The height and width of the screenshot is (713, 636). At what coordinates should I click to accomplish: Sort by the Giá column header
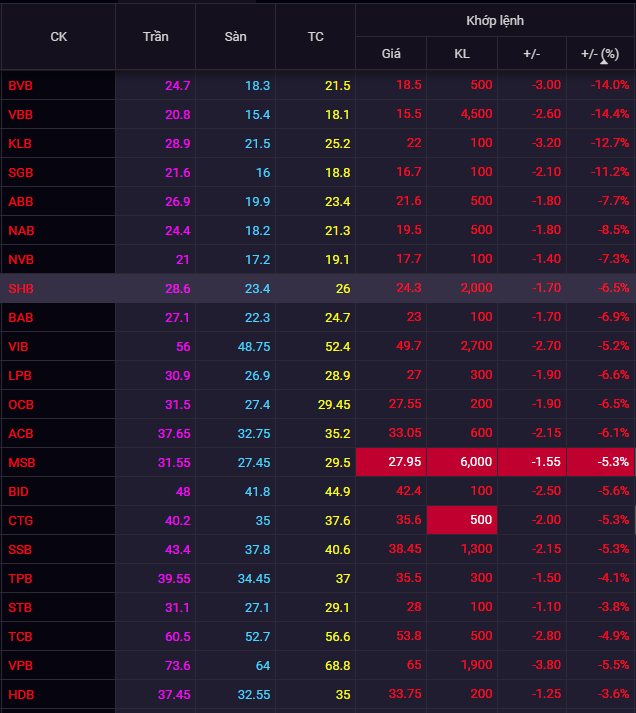pyautogui.click(x=391, y=53)
